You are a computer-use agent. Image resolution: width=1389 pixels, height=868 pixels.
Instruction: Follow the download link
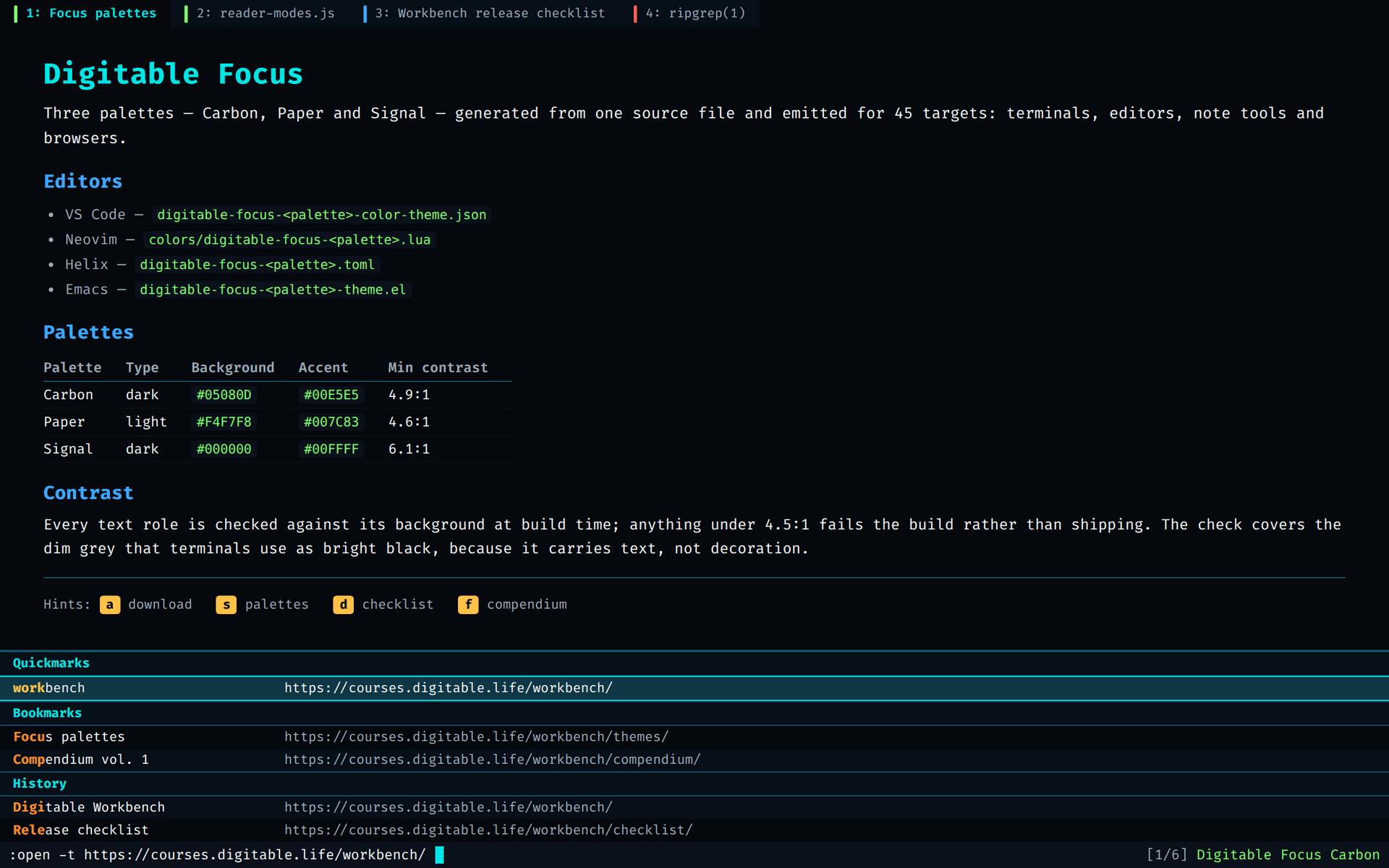(x=160, y=605)
